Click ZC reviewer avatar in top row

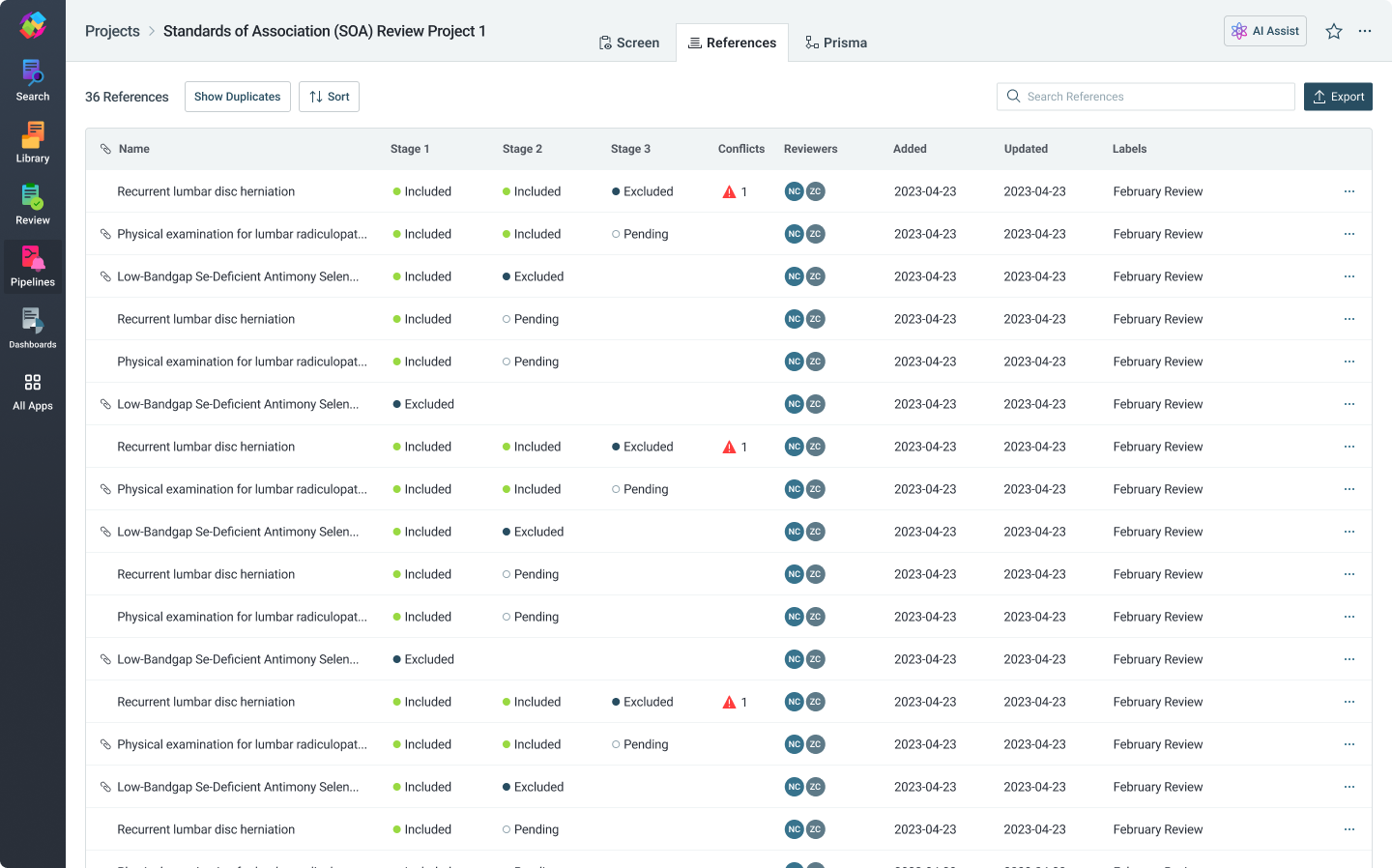pos(816,191)
